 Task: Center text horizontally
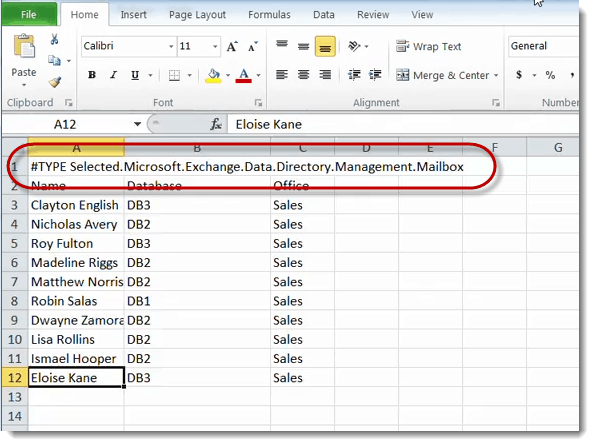303,75
